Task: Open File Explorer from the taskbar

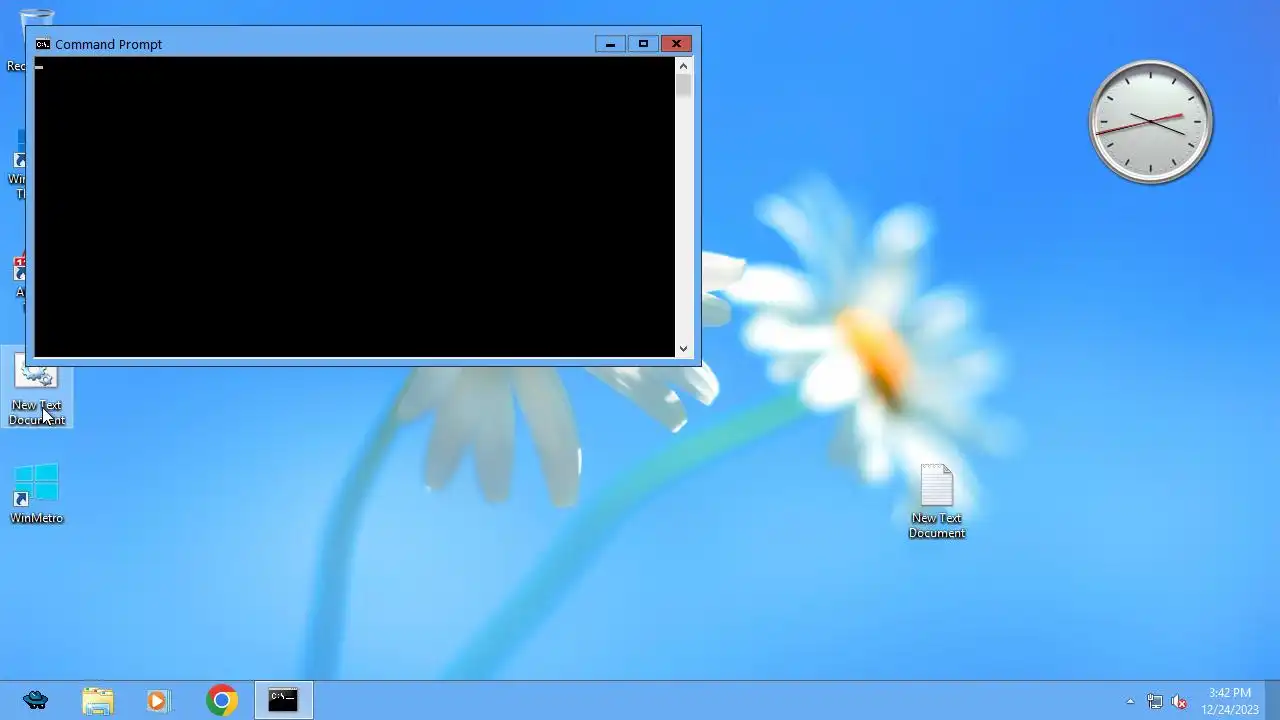Action: [97, 701]
